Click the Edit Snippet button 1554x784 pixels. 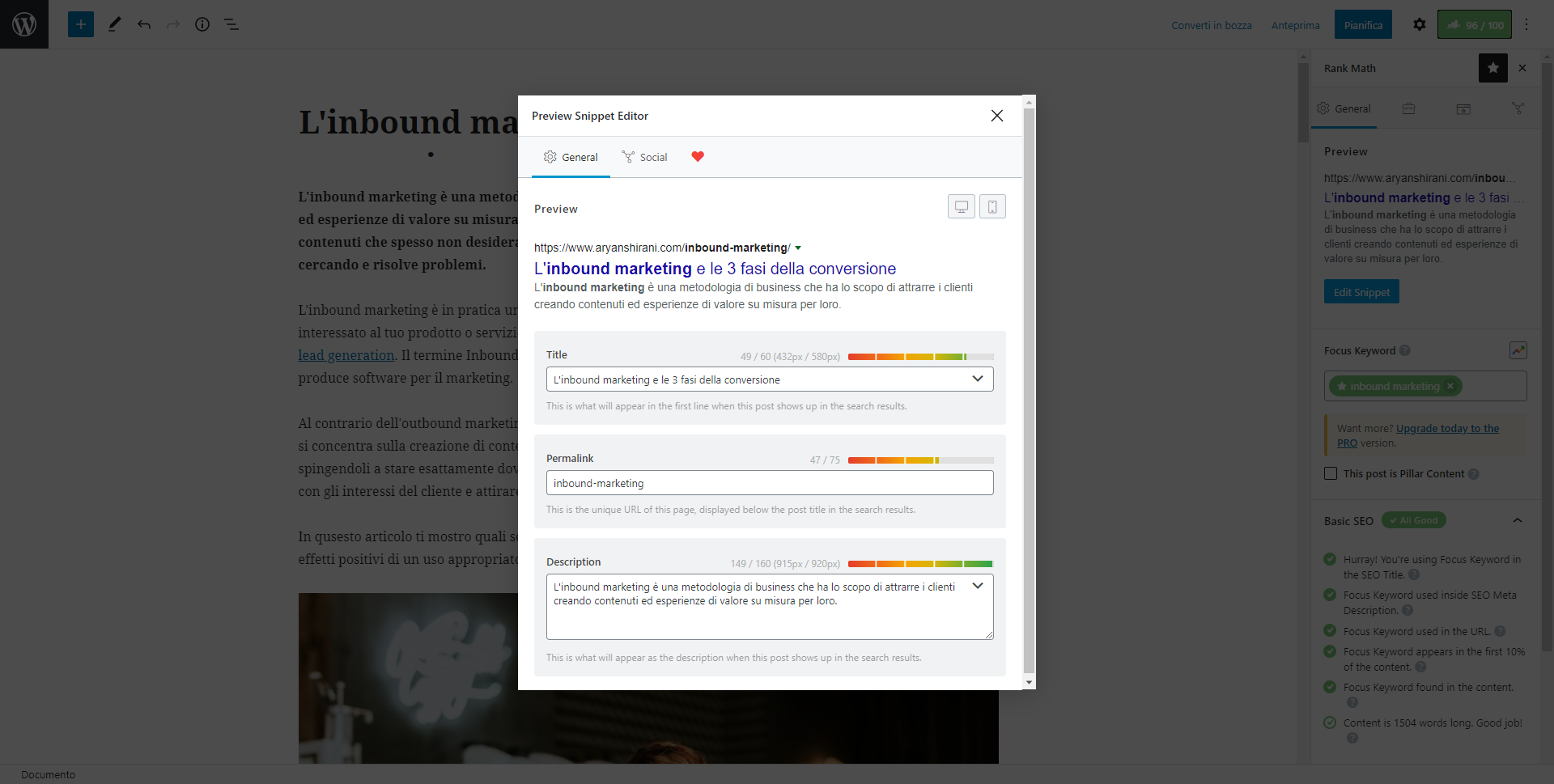(1361, 292)
